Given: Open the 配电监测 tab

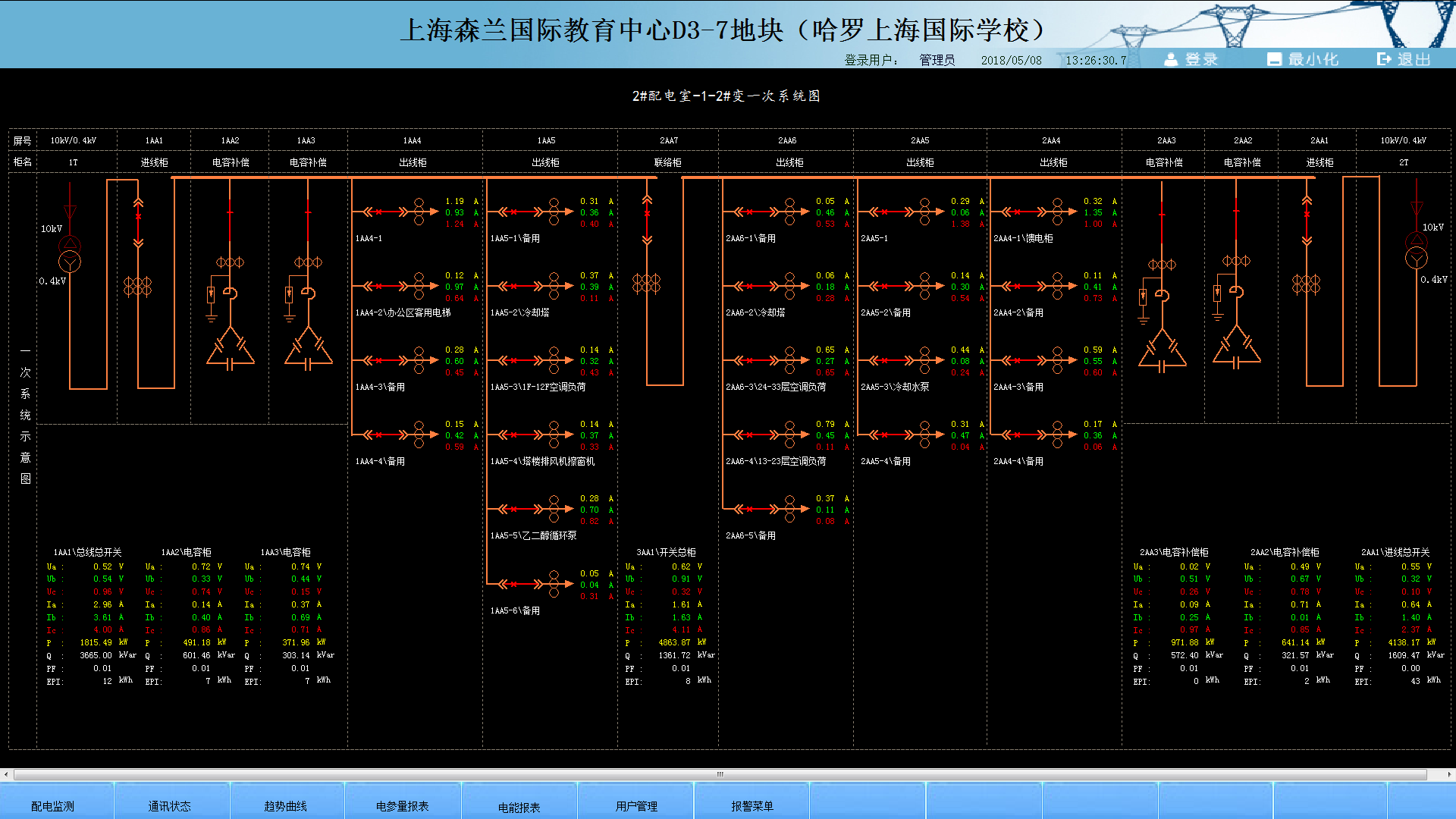Looking at the screenshot, I should [x=53, y=806].
